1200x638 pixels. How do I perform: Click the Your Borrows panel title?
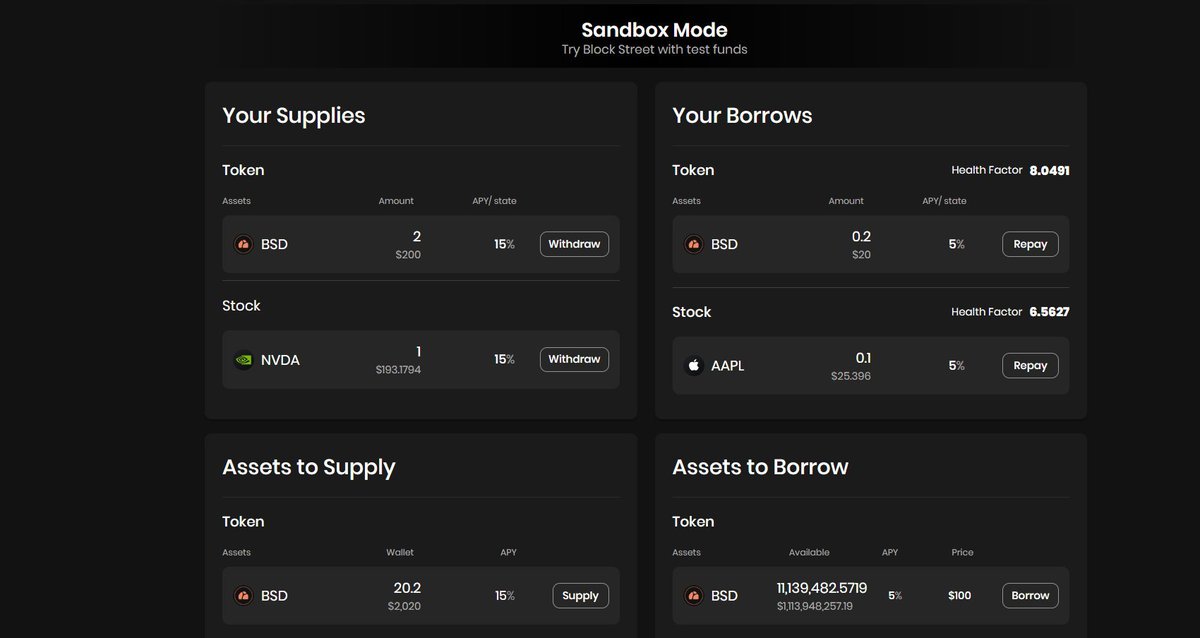pos(742,116)
